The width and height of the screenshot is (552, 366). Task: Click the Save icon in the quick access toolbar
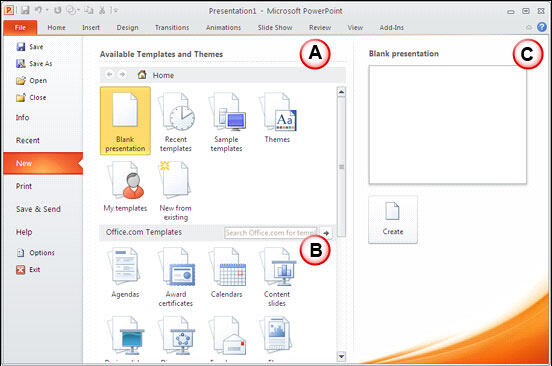coord(25,10)
